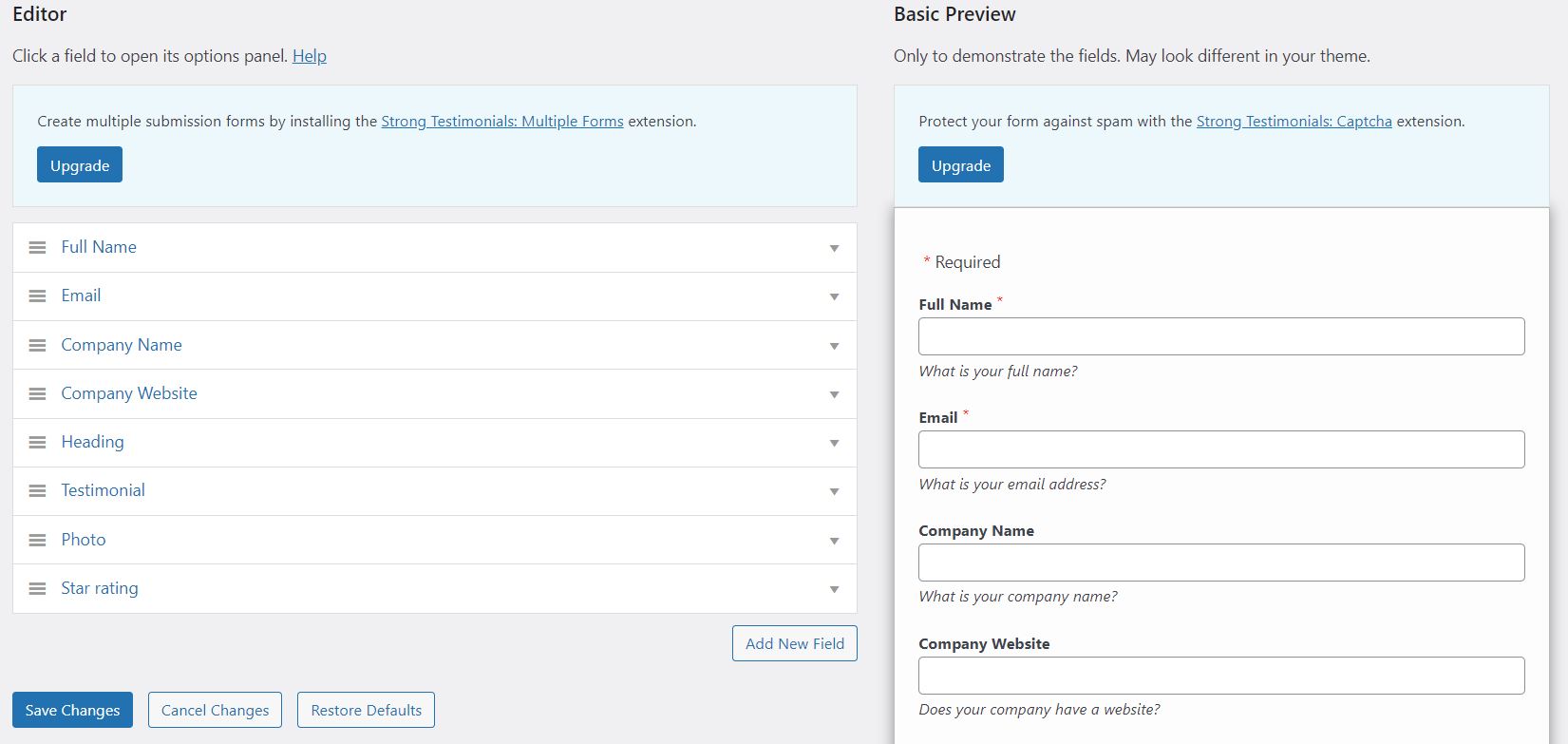Restore Defaults for the form
Viewport: 1568px width, 744px height.
(366, 711)
